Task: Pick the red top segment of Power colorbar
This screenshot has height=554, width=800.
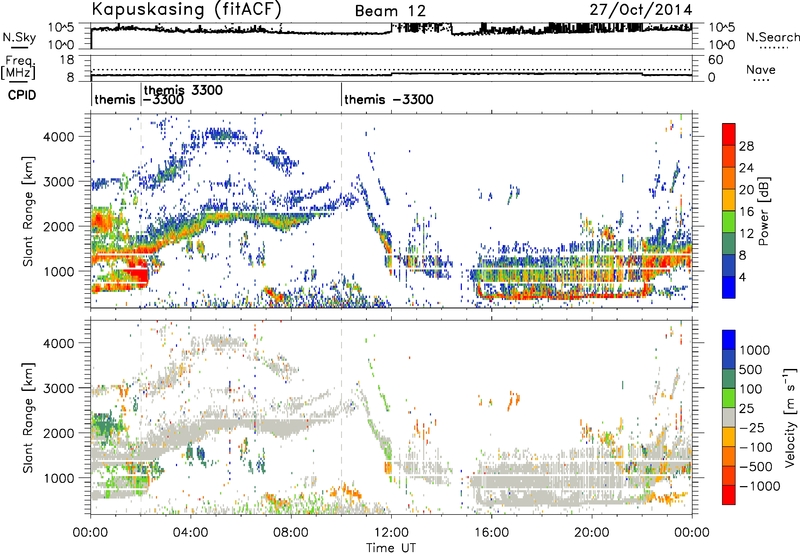Action: click(x=729, y=134)
